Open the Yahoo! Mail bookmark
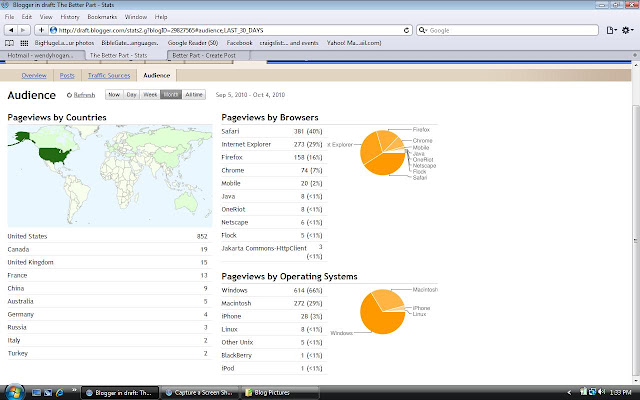The height and width of the screenshot is (400, 640). (x=354, y=43)
